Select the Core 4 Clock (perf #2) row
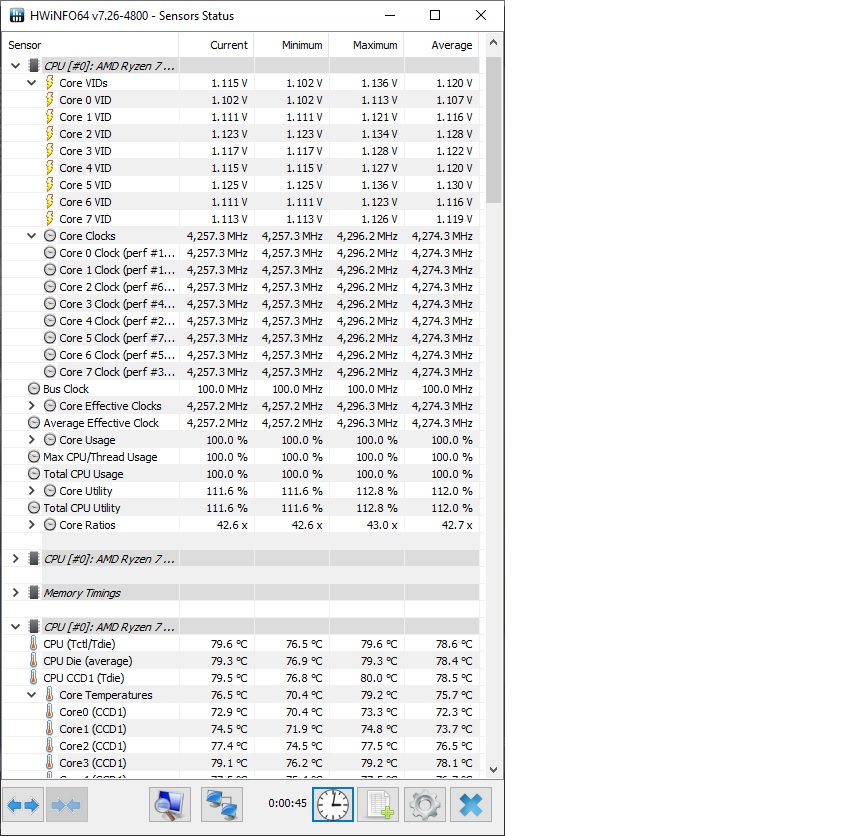Screen dimensions: 864x836 241,321
